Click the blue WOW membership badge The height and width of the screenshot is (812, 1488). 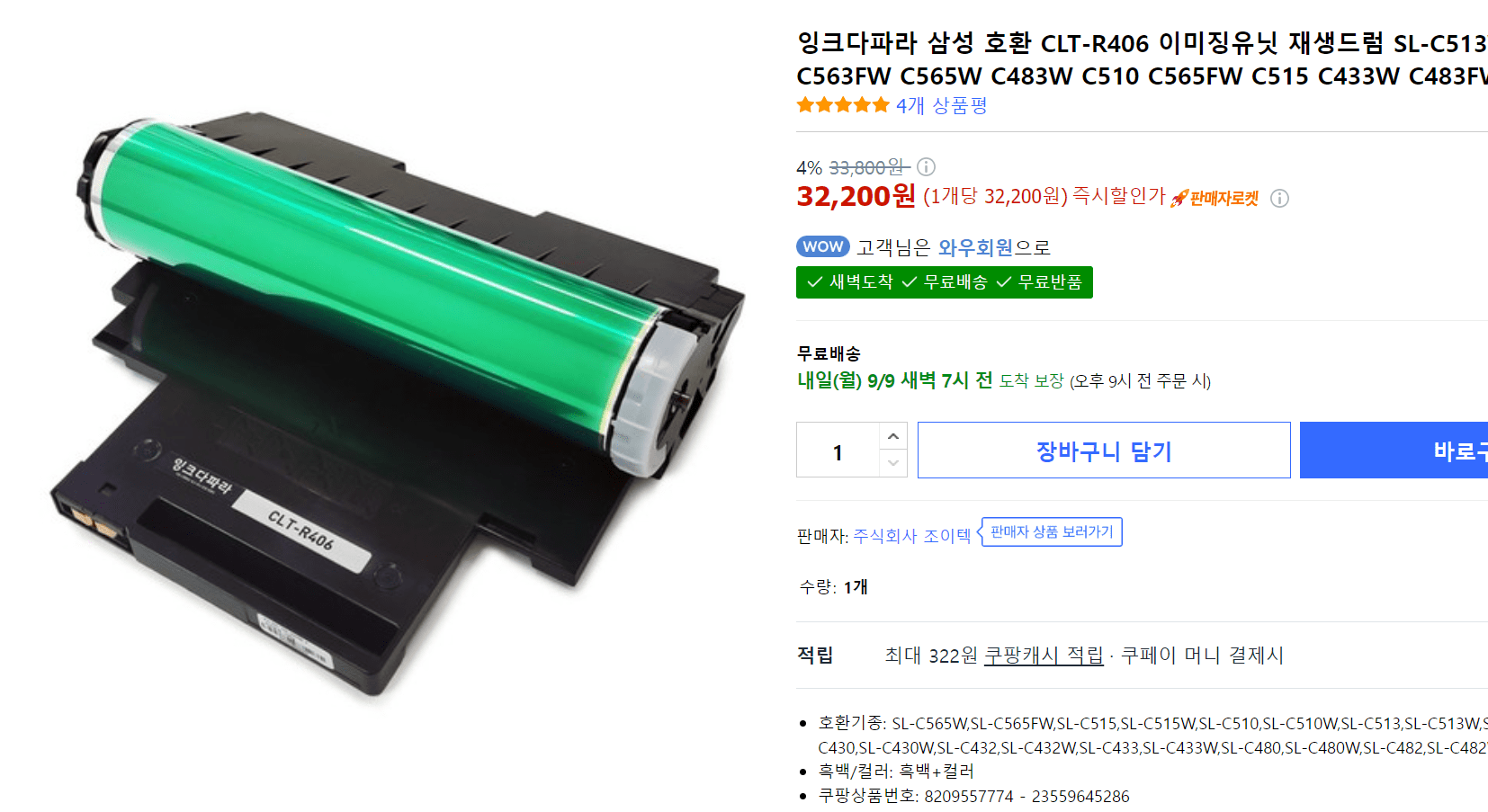pos(822,246)
